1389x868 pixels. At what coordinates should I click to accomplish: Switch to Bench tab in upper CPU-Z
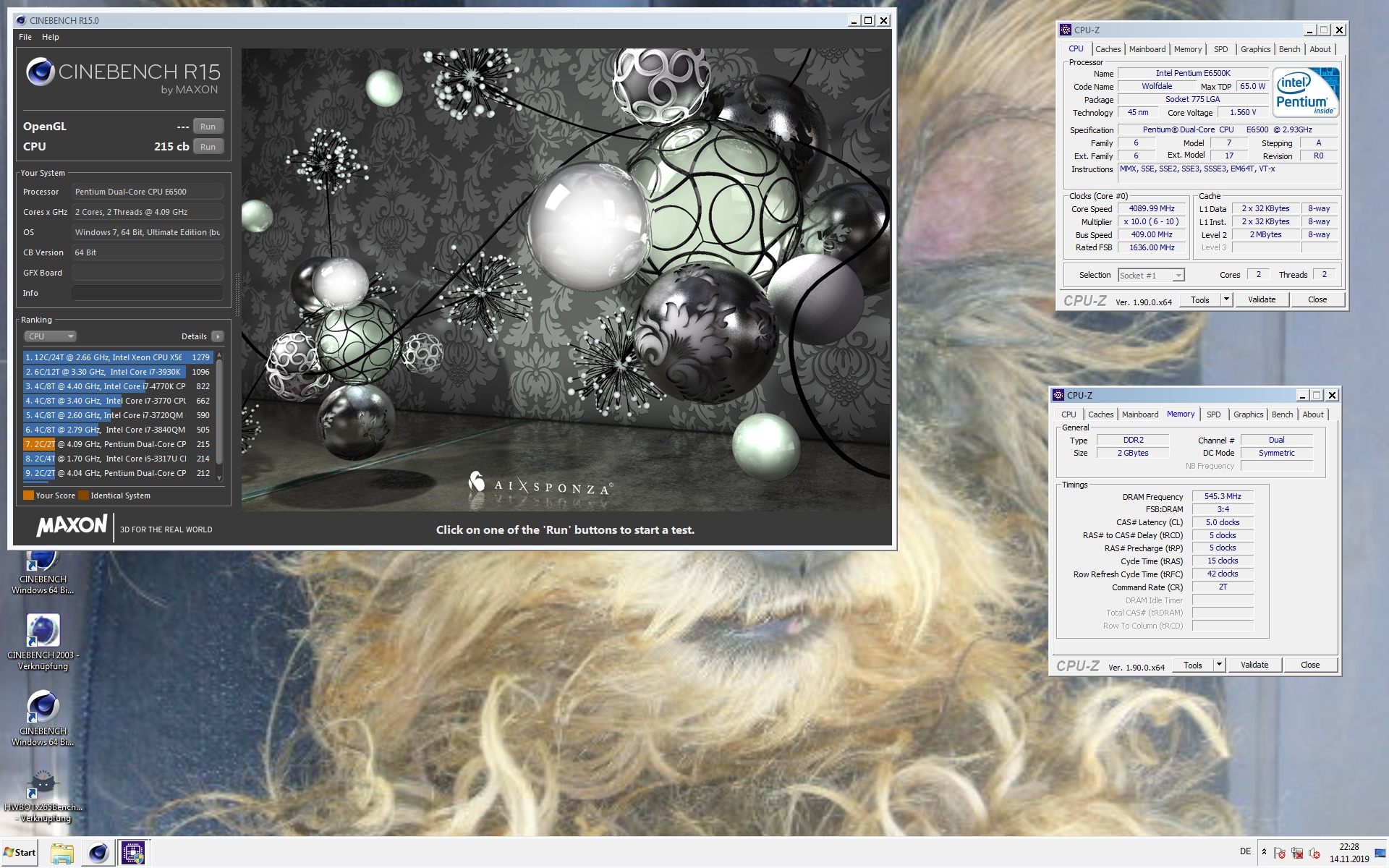click(1289, 49)
